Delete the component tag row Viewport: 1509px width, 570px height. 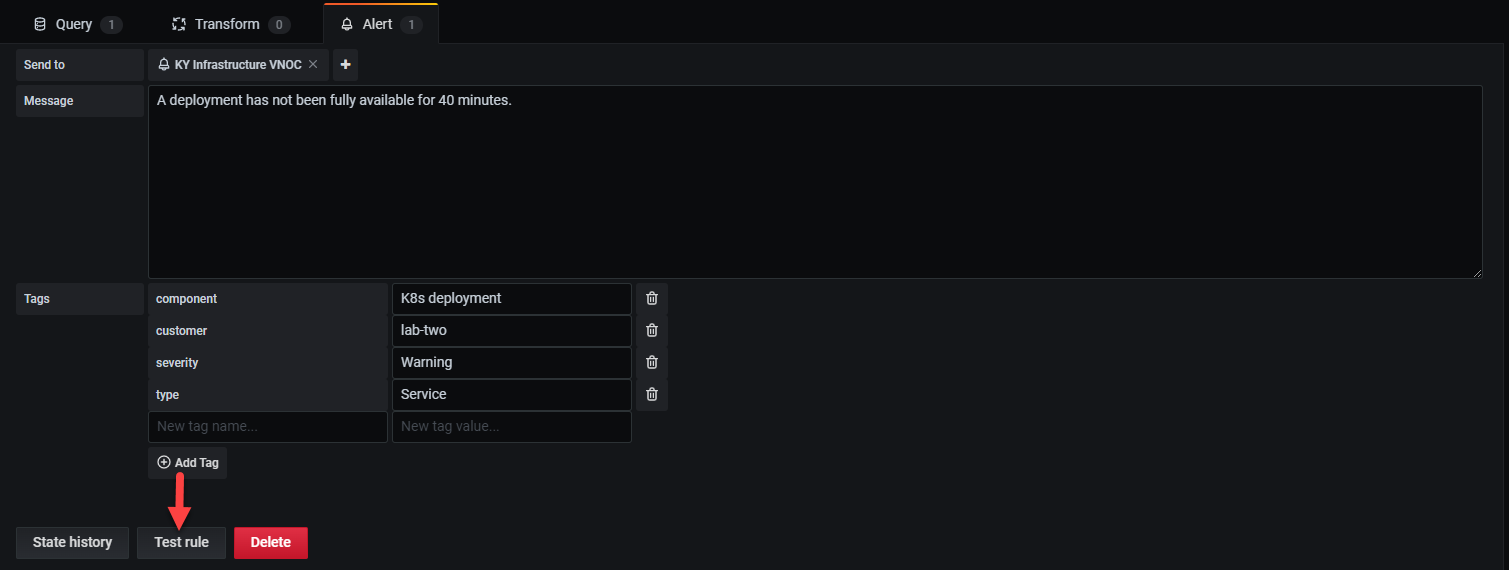click(652, 299)
